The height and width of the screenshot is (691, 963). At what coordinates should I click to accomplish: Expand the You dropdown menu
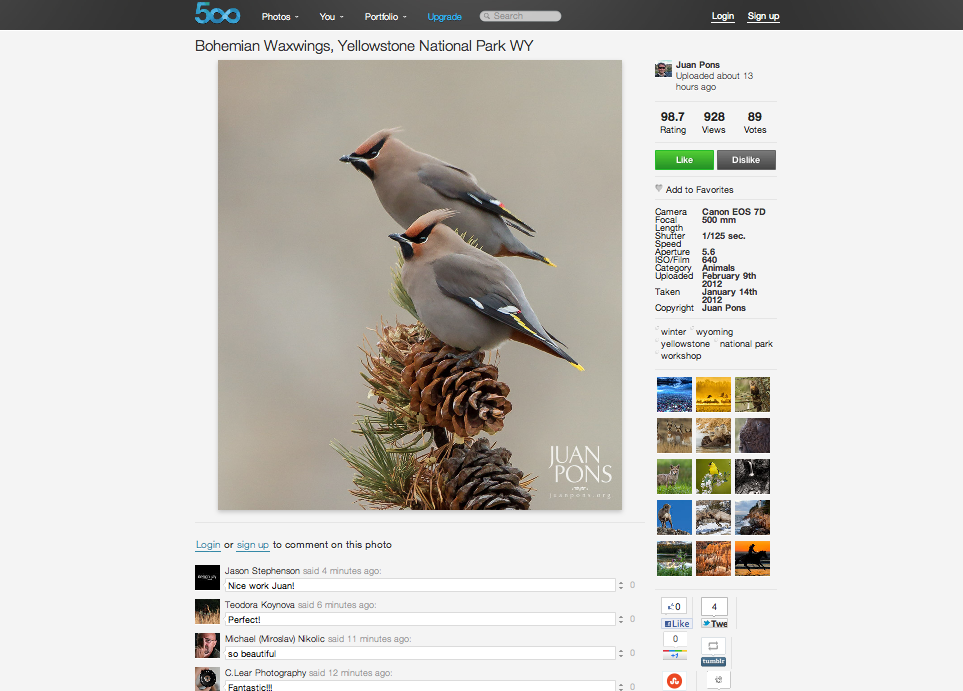tap(332, 17)
